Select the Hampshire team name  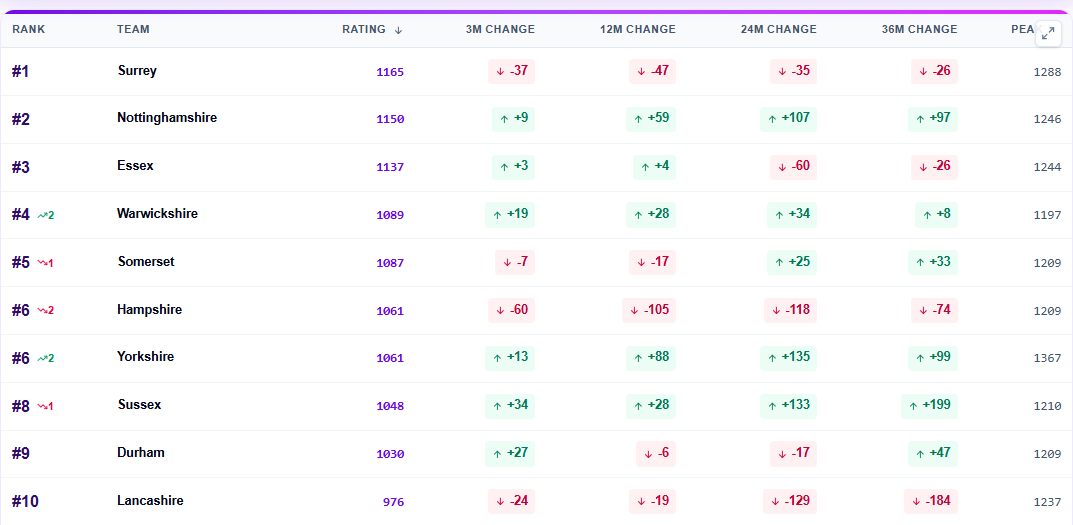tap(150, 309)
